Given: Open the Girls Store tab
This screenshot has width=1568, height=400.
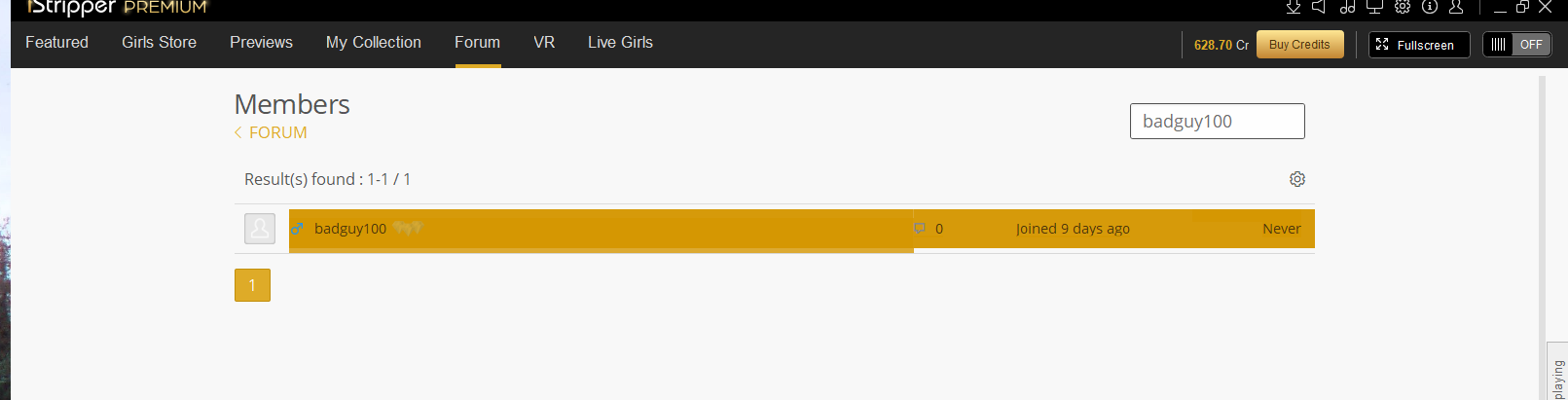Looking at the screenshot, I should click(x=159, y=43).
